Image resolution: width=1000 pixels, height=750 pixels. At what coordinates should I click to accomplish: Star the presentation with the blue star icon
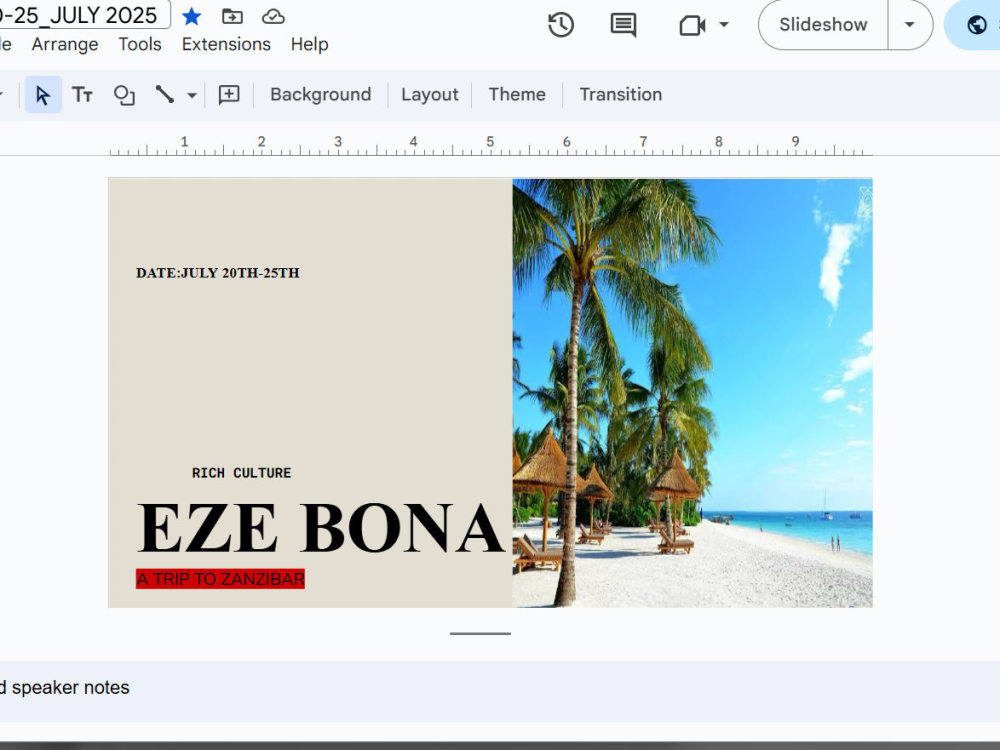pos(191,17)
